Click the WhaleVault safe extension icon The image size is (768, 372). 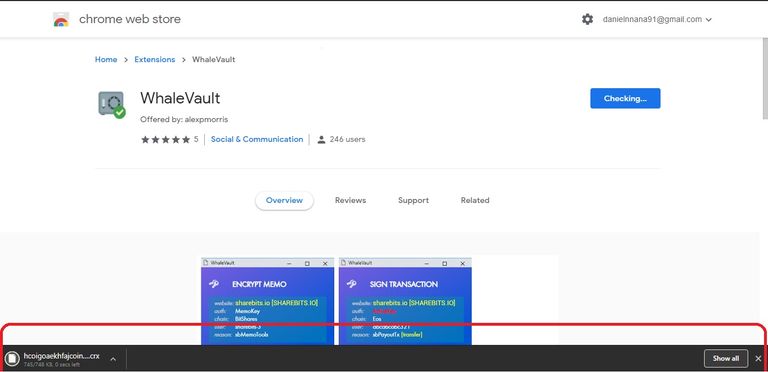[112, 104]
